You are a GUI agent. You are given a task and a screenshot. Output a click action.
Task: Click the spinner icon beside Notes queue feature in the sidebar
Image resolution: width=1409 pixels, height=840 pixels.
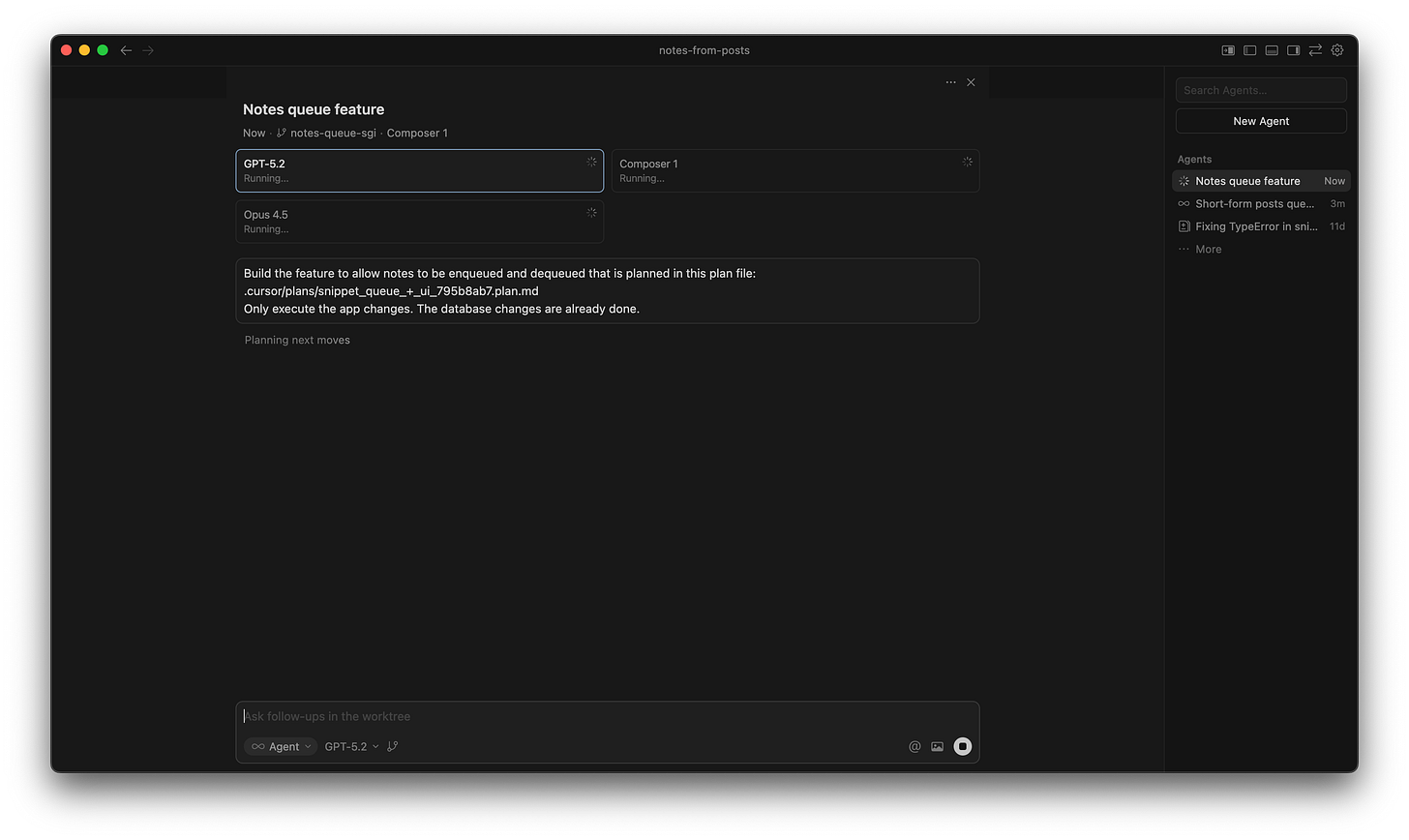(1184, 181)
